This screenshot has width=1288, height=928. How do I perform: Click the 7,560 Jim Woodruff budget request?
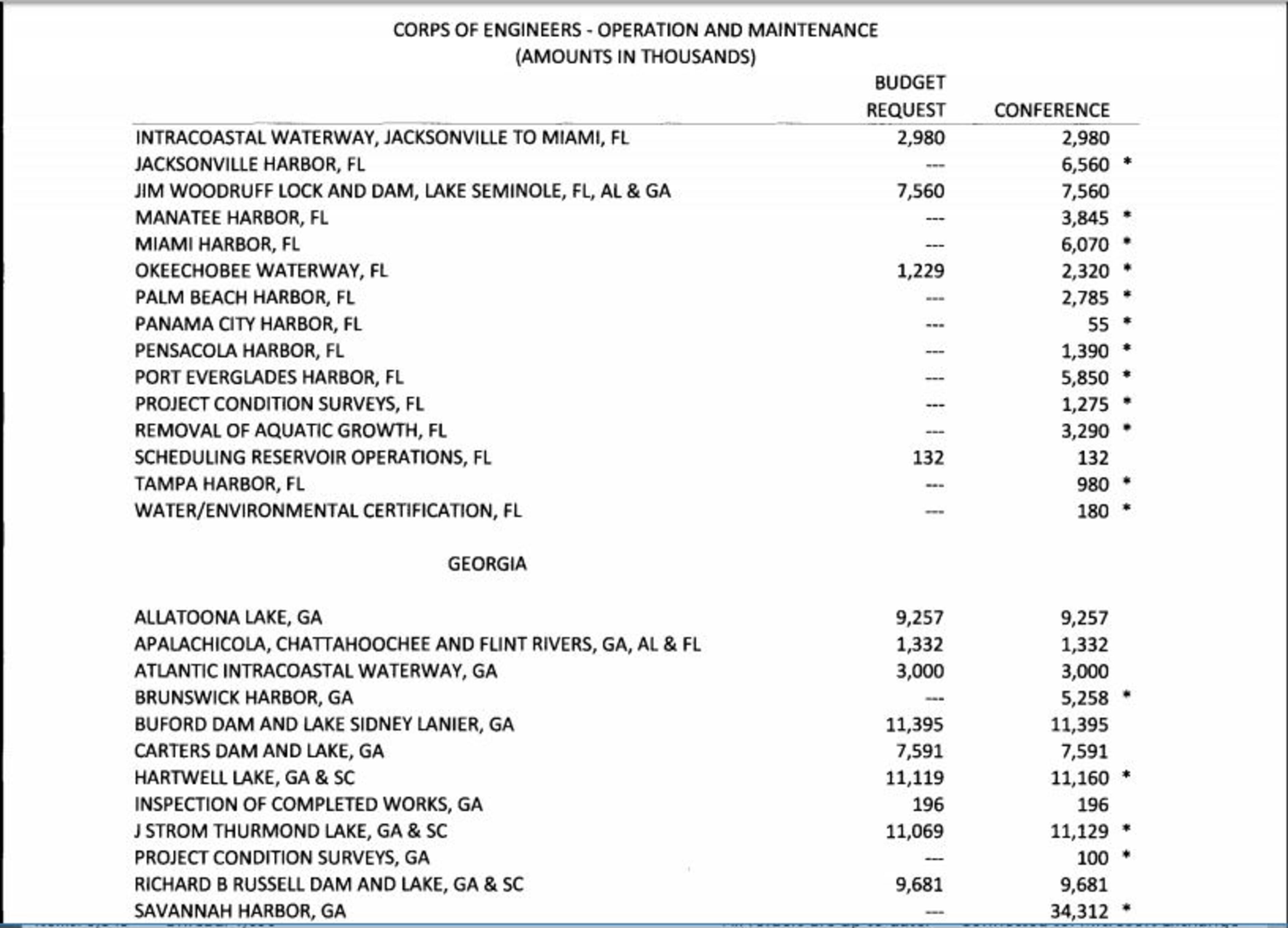920,191
